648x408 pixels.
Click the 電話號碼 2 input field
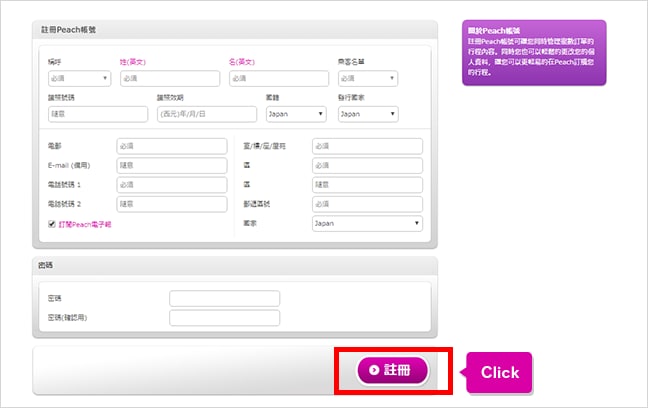click(172, 204)
